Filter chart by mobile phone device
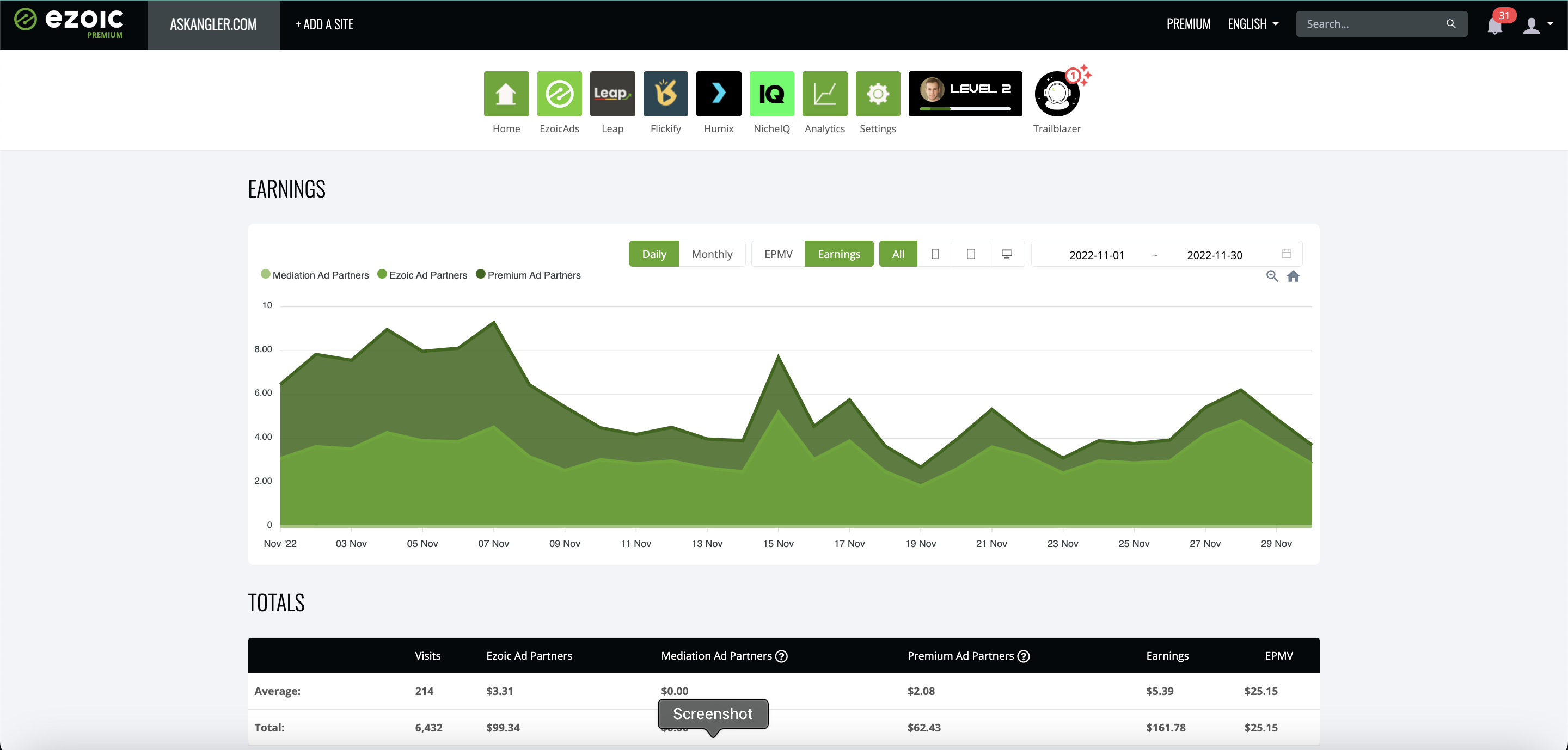 935,254
